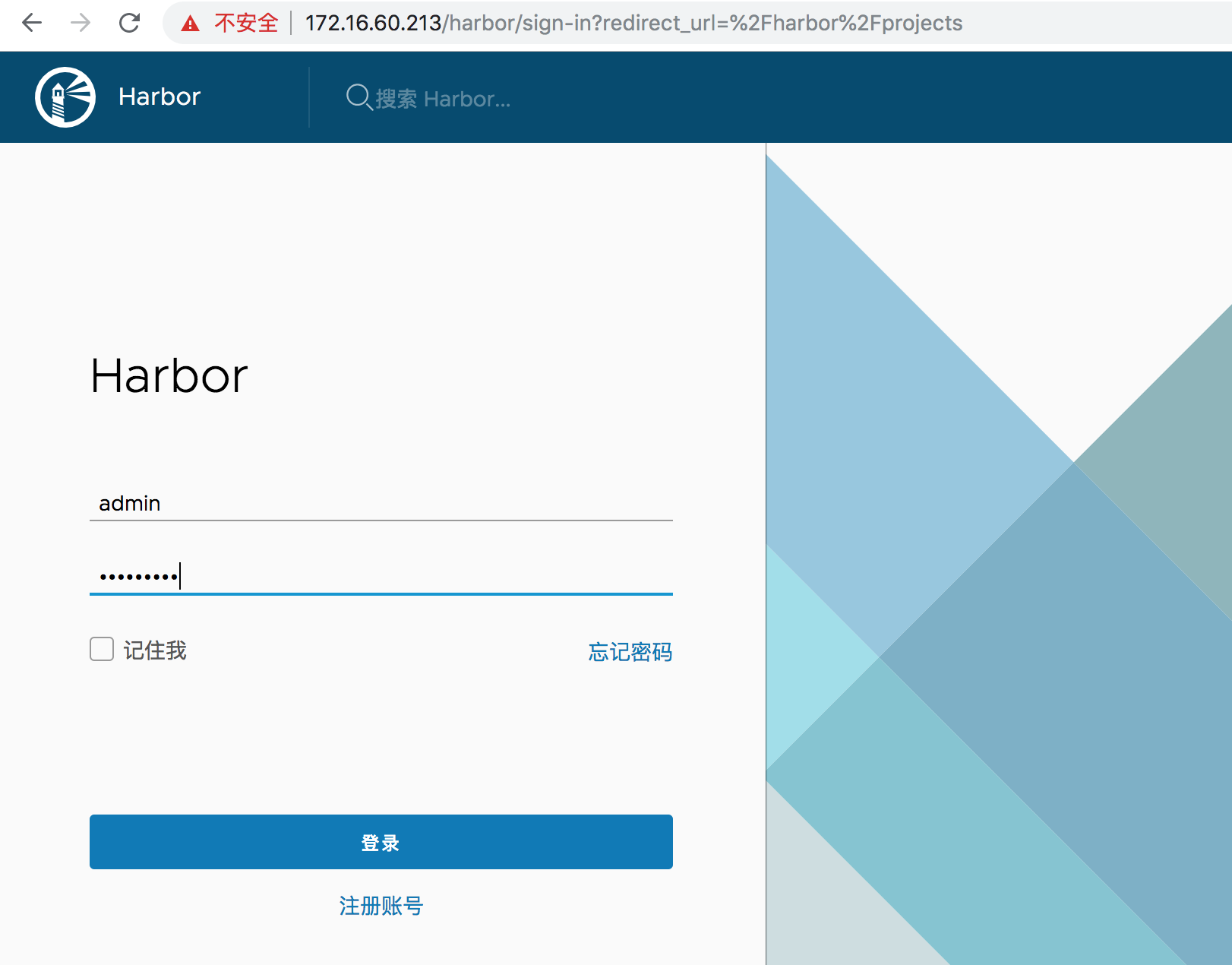Click the 不安全 security label
The height and width of the screenshot is (965, 1232).
246,23
